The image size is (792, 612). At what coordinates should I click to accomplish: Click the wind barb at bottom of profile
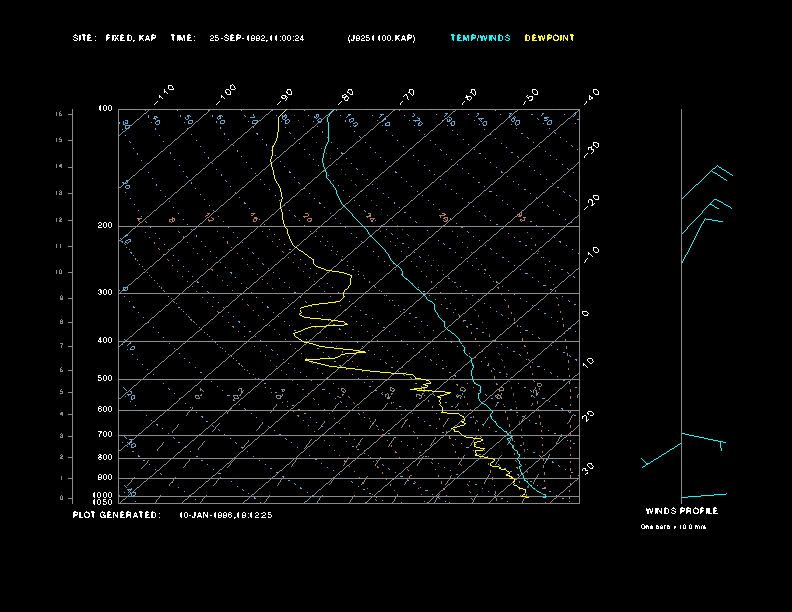point(704,495)
